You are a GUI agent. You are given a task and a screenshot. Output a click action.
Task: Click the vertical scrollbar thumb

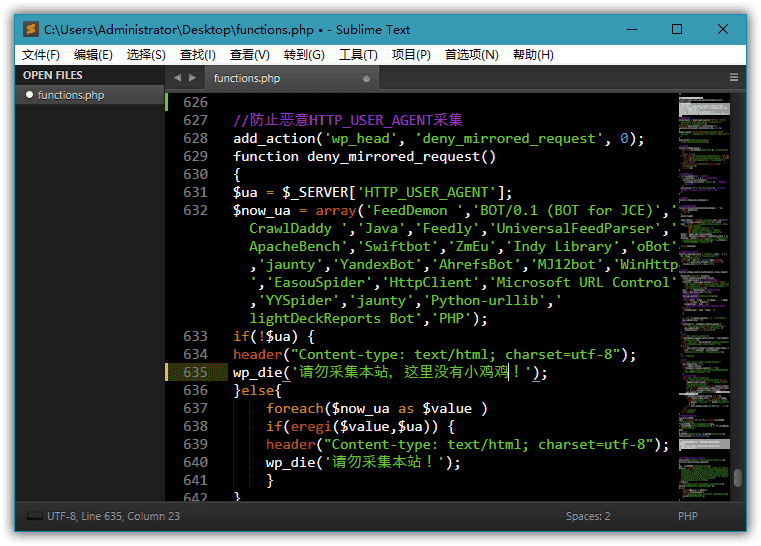pos(738,478)
